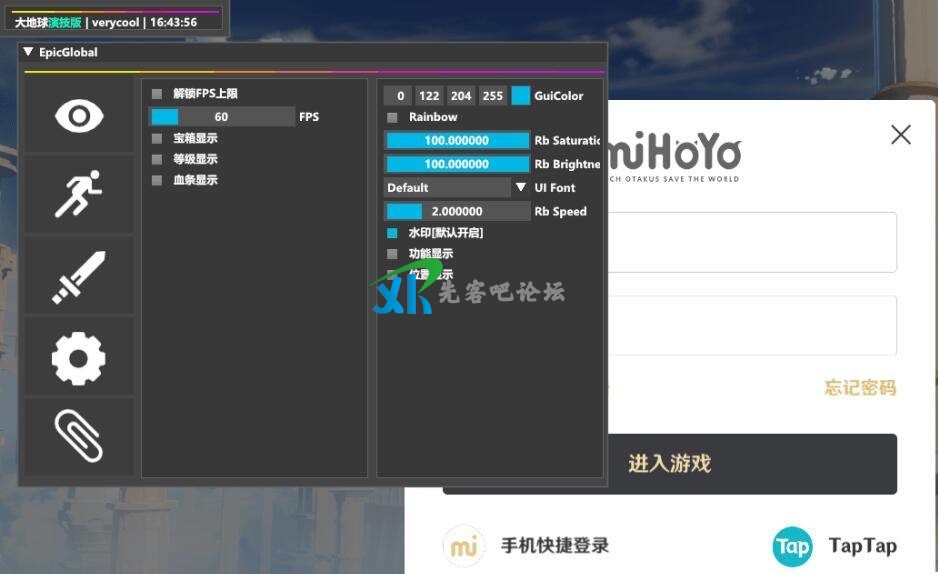Click the 进入游戏 button

coord(669,464)
